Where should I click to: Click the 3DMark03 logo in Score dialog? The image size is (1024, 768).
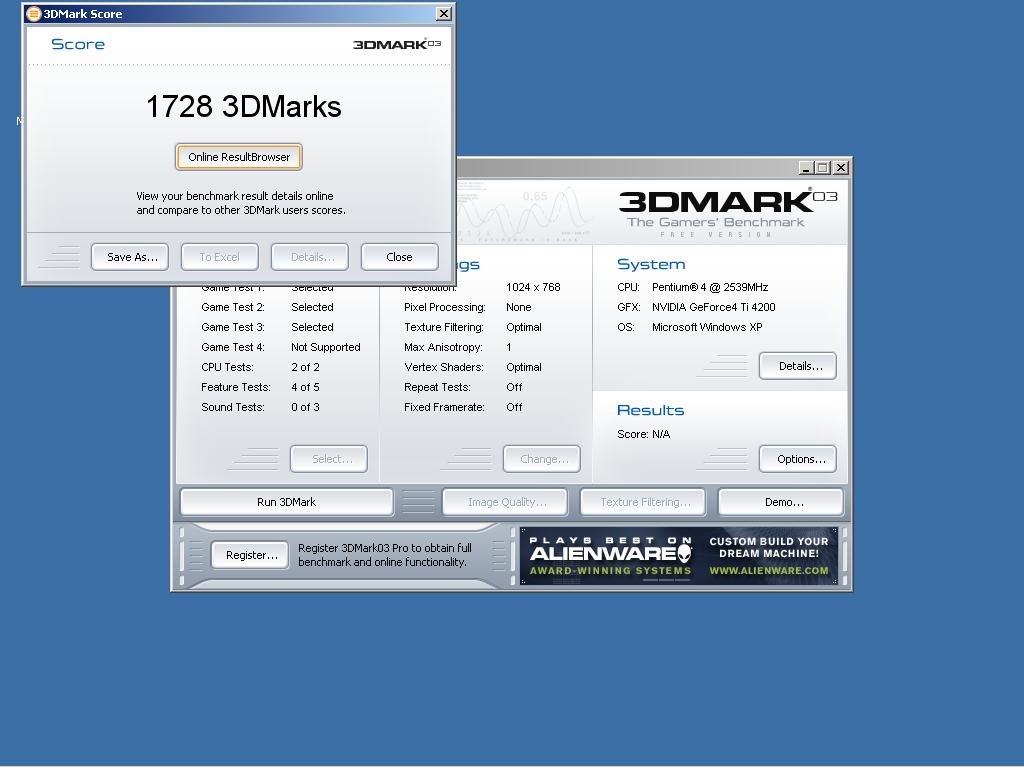point(397,44)
